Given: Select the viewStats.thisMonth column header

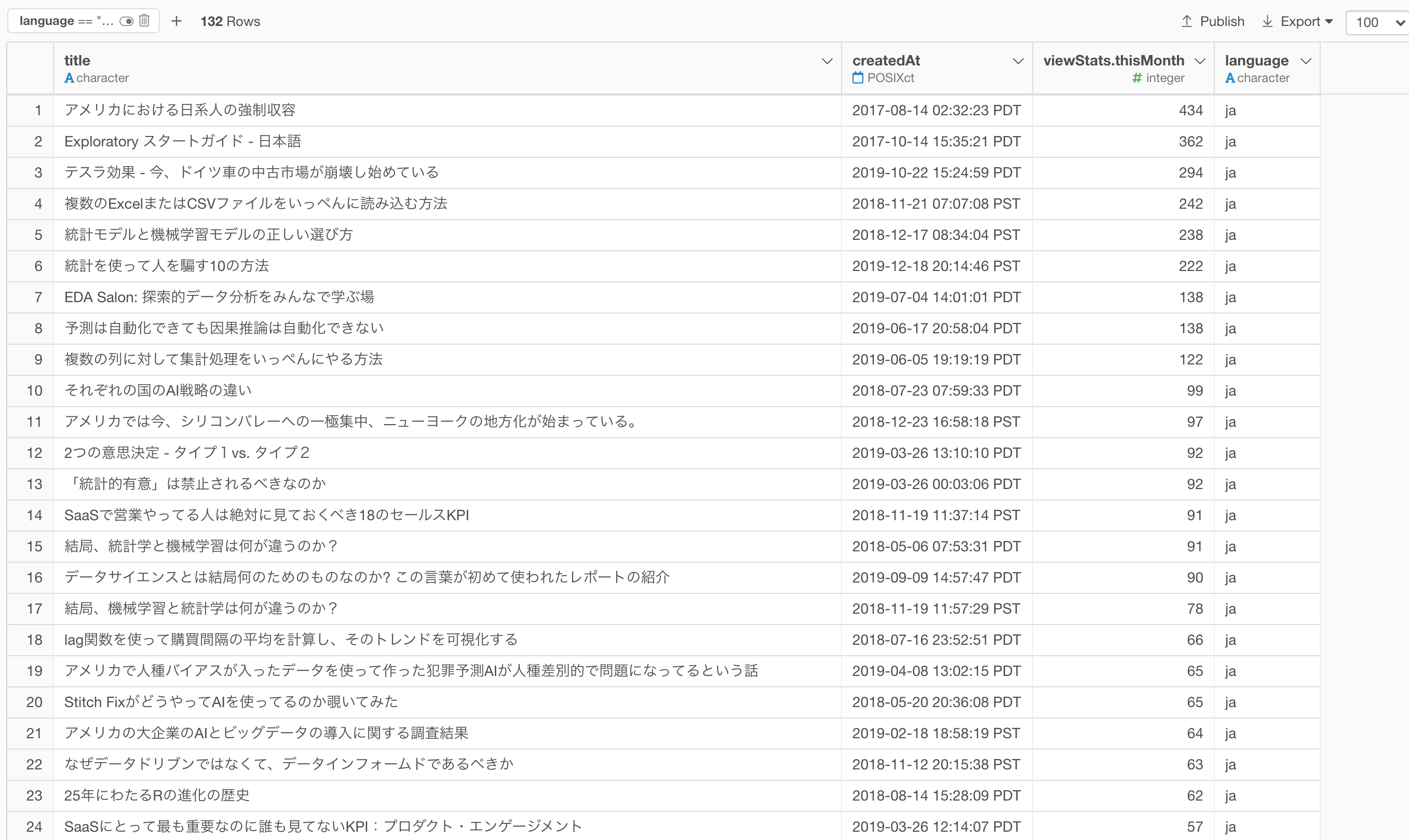Looking at the screenshot, I should 1113,61.
